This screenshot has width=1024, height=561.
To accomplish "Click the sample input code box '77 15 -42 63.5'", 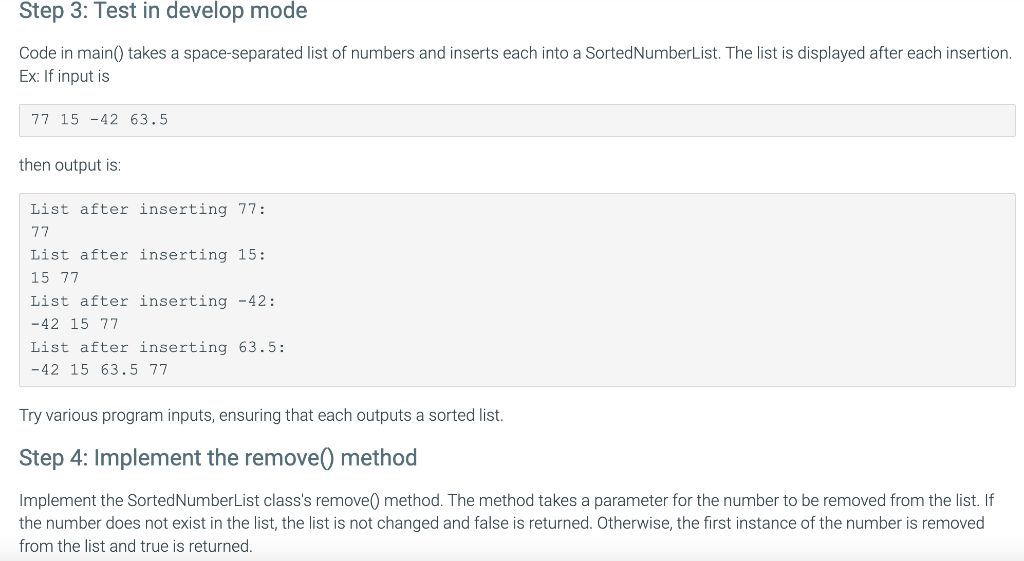I will coord(517,120).
